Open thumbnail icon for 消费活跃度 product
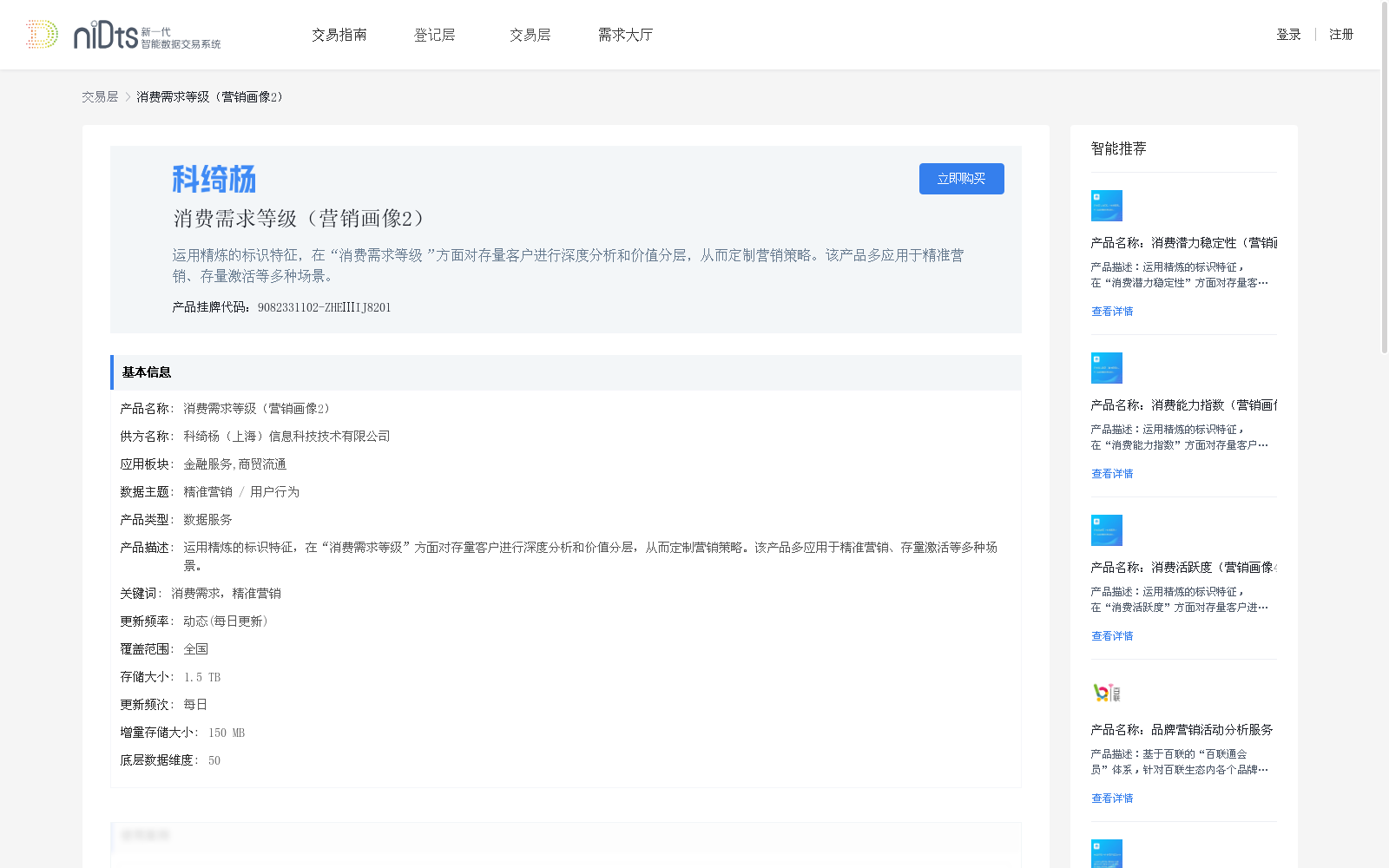 click(1107, 530)
